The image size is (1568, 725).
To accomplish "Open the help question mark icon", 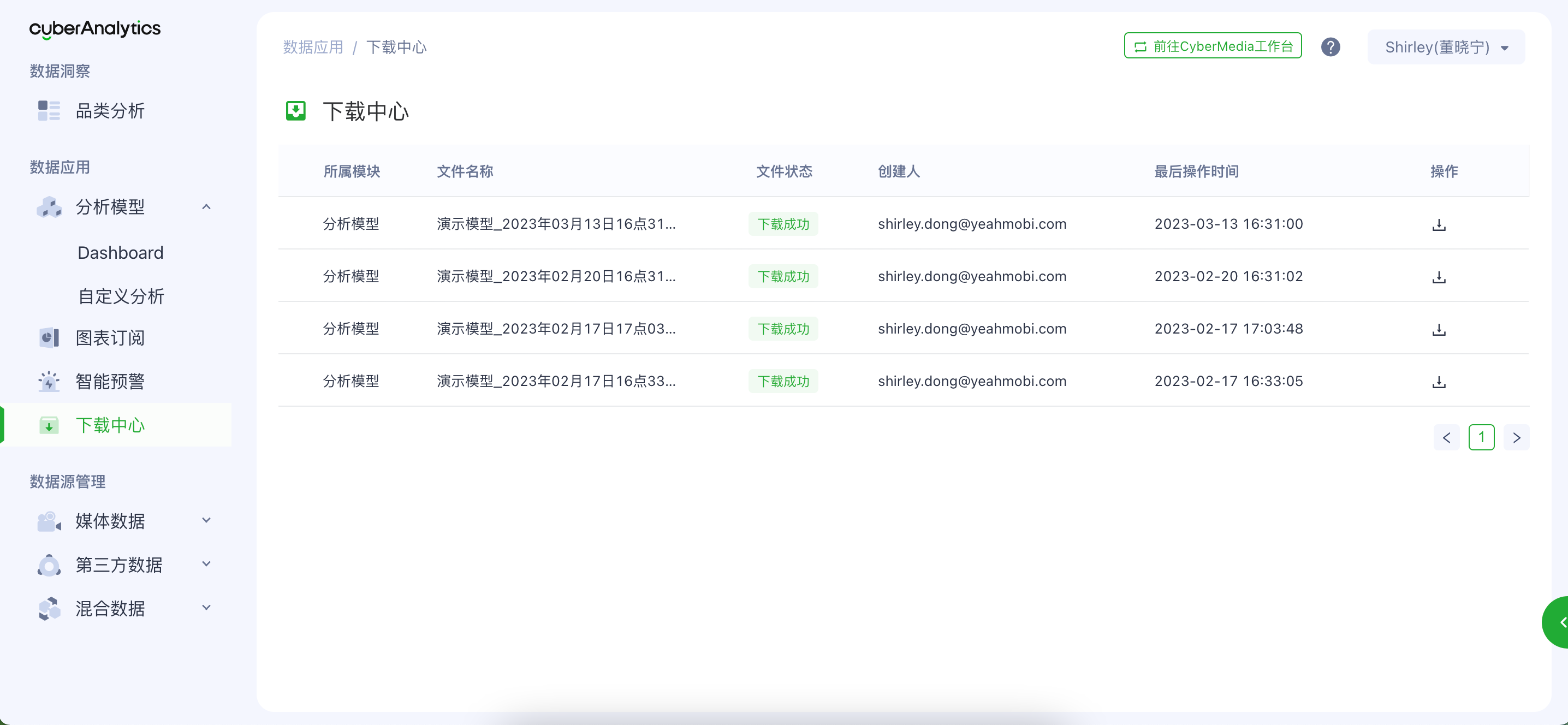I will coord(1330,47).
